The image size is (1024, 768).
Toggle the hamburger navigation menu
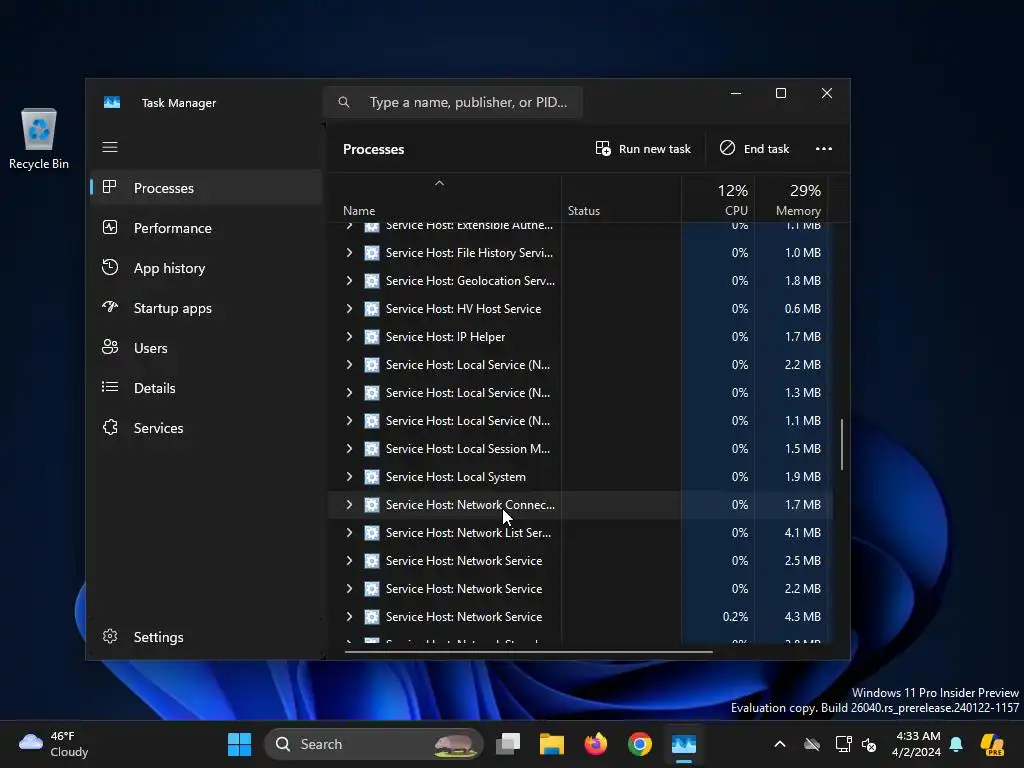click(110, 147)
